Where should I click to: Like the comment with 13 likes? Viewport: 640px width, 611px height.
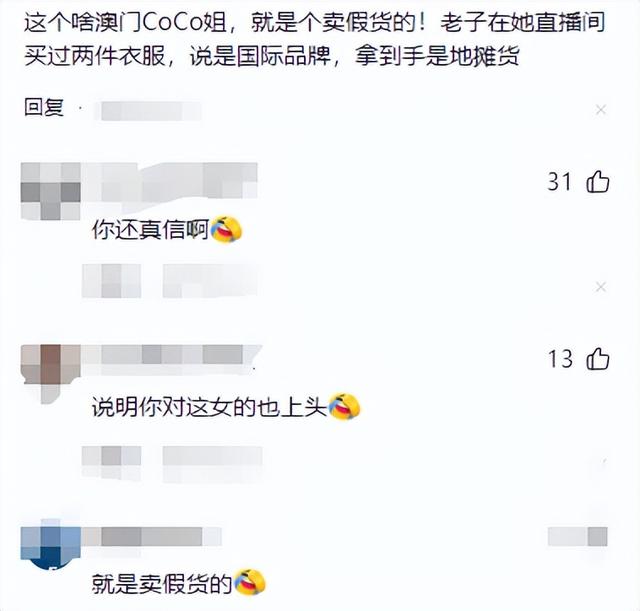click(598, 359)
